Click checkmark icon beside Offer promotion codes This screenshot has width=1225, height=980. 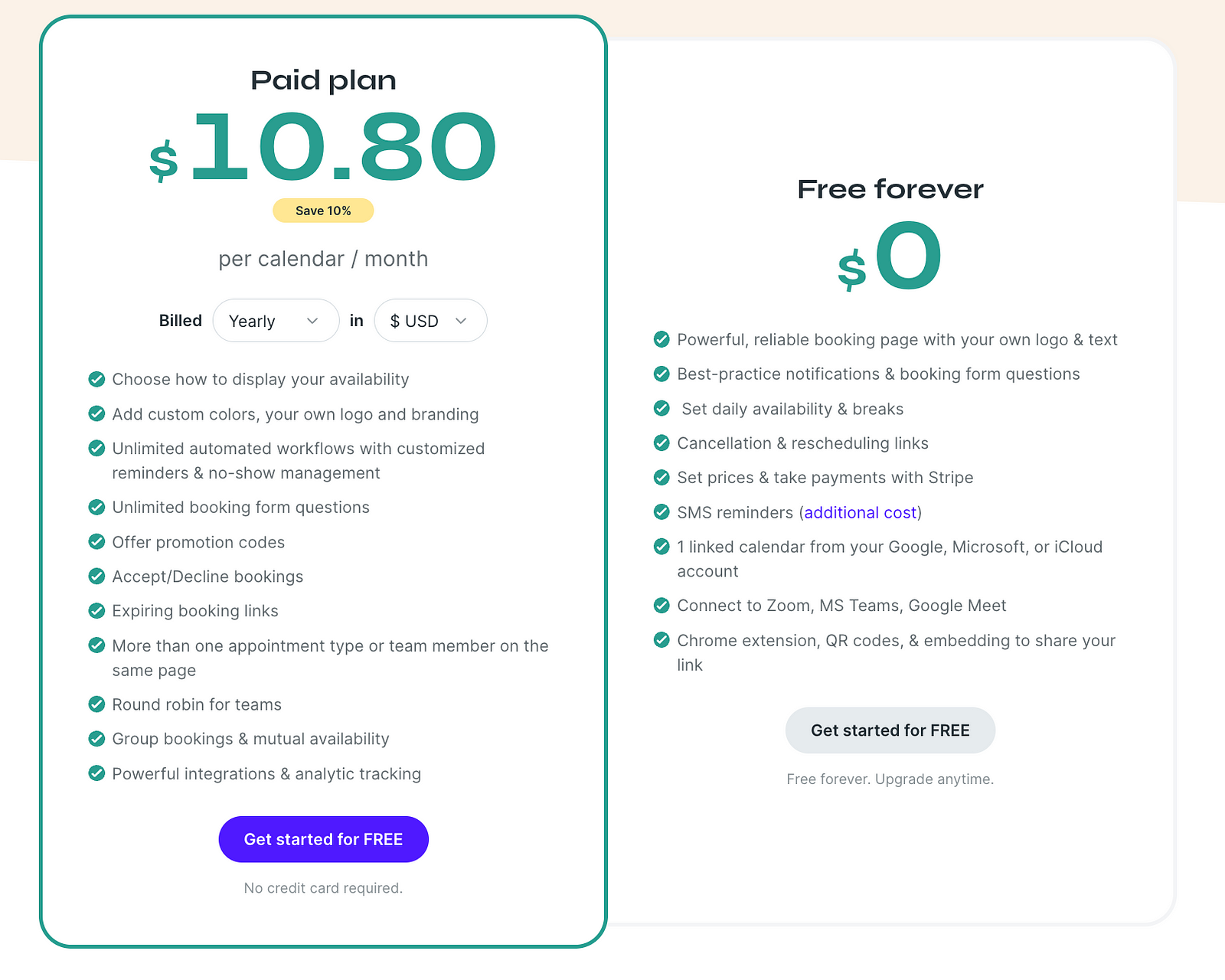pyautogui.click(x=96, y=542)
